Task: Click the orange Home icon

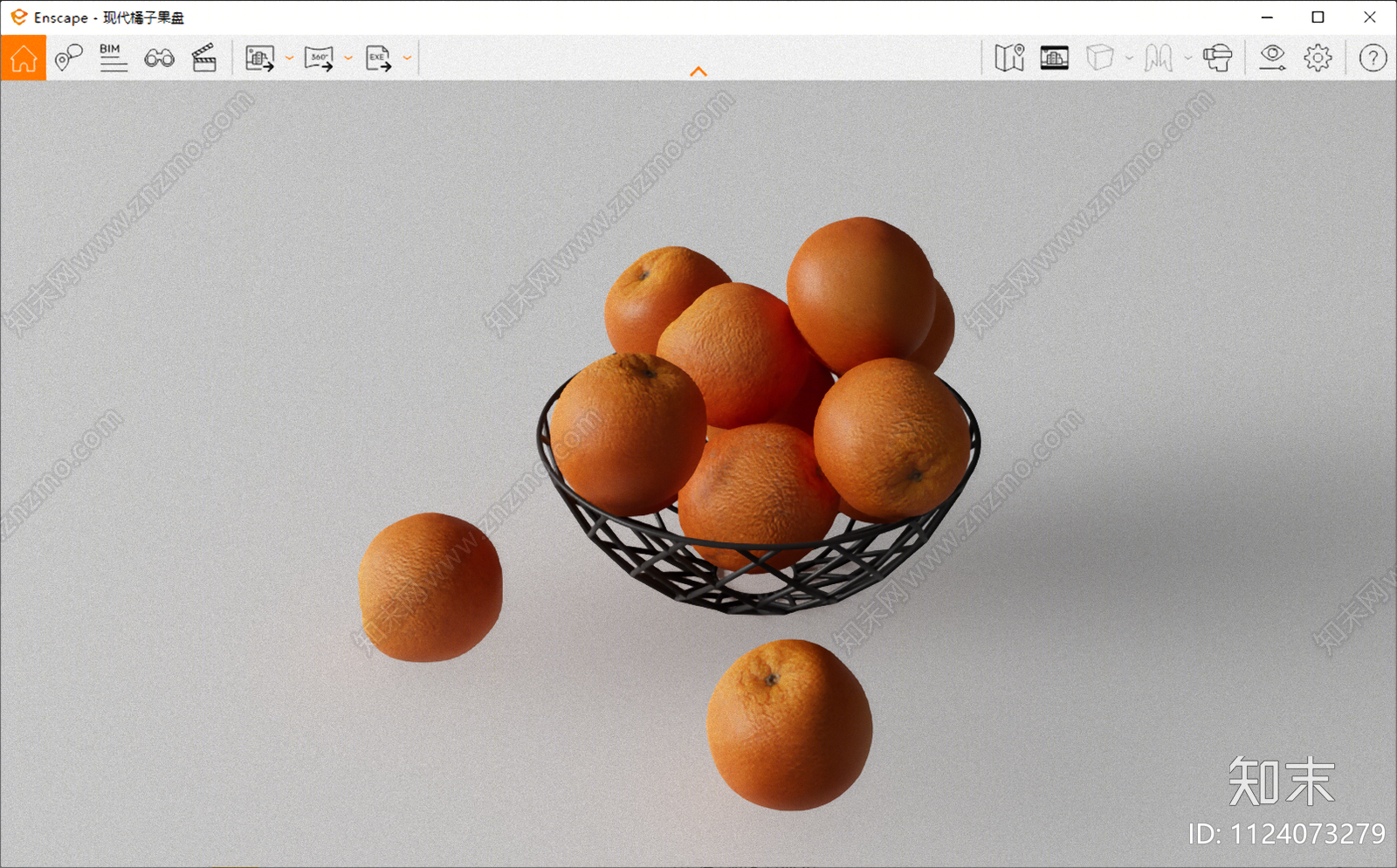Action: click(x=24, y=59)
